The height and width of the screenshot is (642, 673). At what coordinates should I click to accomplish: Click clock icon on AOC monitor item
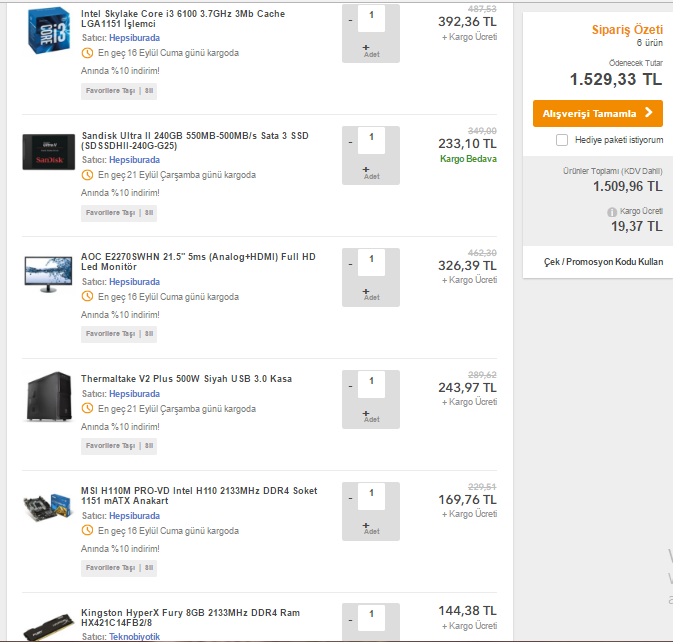[x=88, y=297]
